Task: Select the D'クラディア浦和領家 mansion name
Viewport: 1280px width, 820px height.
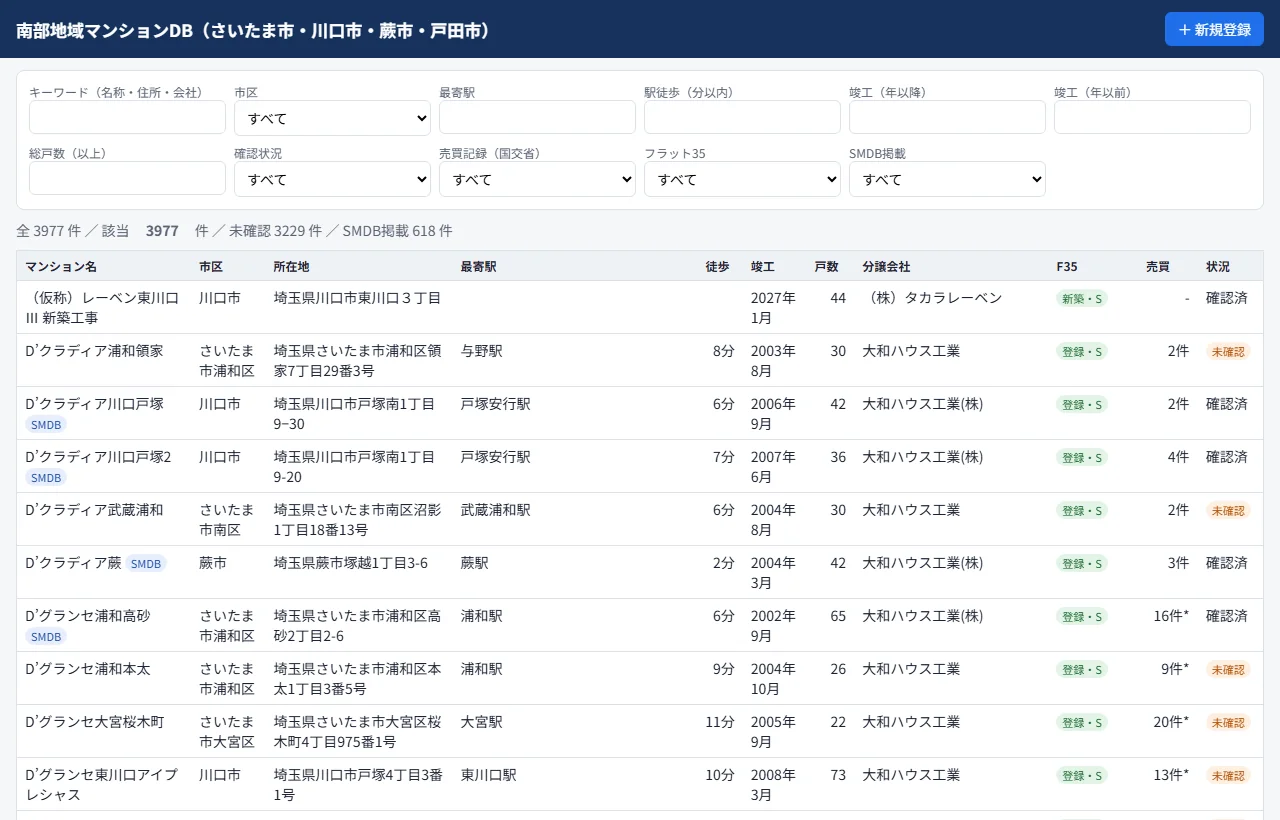Action: (x=94, y=351)
